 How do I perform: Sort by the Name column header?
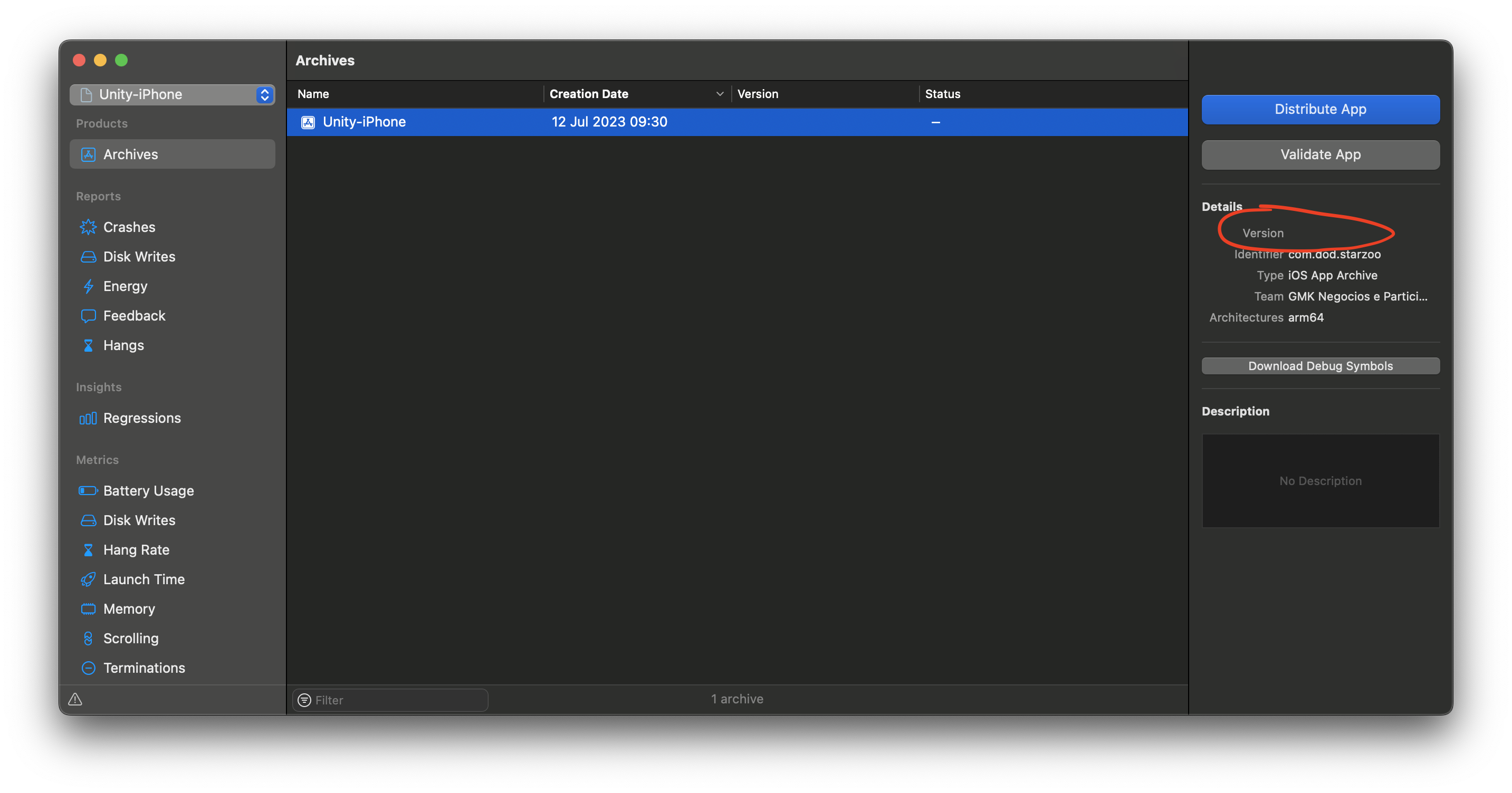tap(313, 94)
